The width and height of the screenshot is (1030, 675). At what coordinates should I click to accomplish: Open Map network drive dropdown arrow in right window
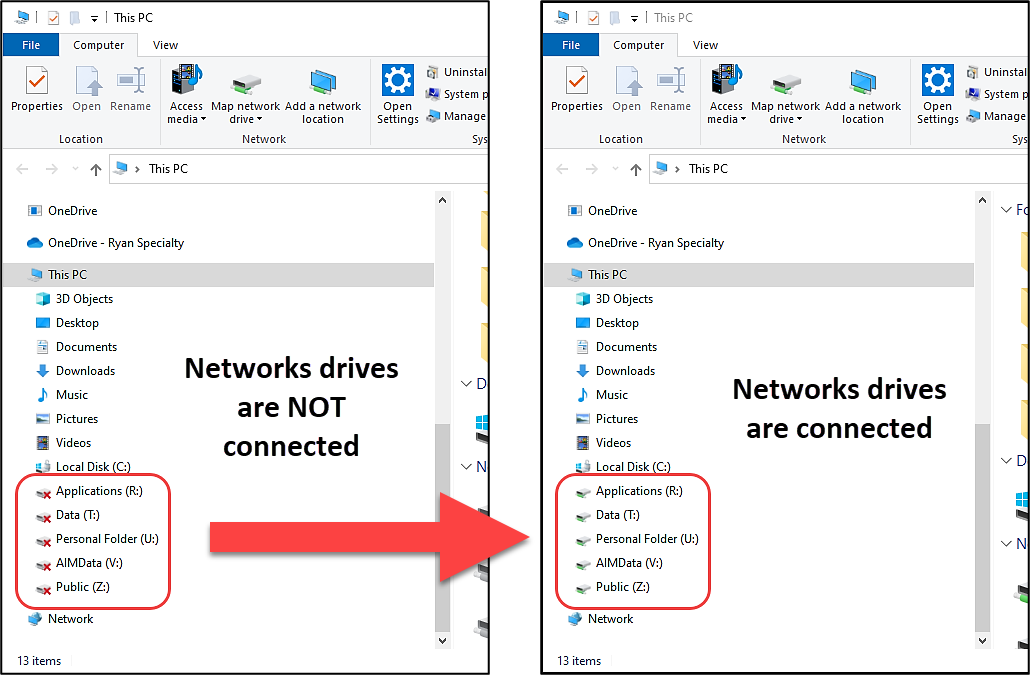(x=799, y=120)
